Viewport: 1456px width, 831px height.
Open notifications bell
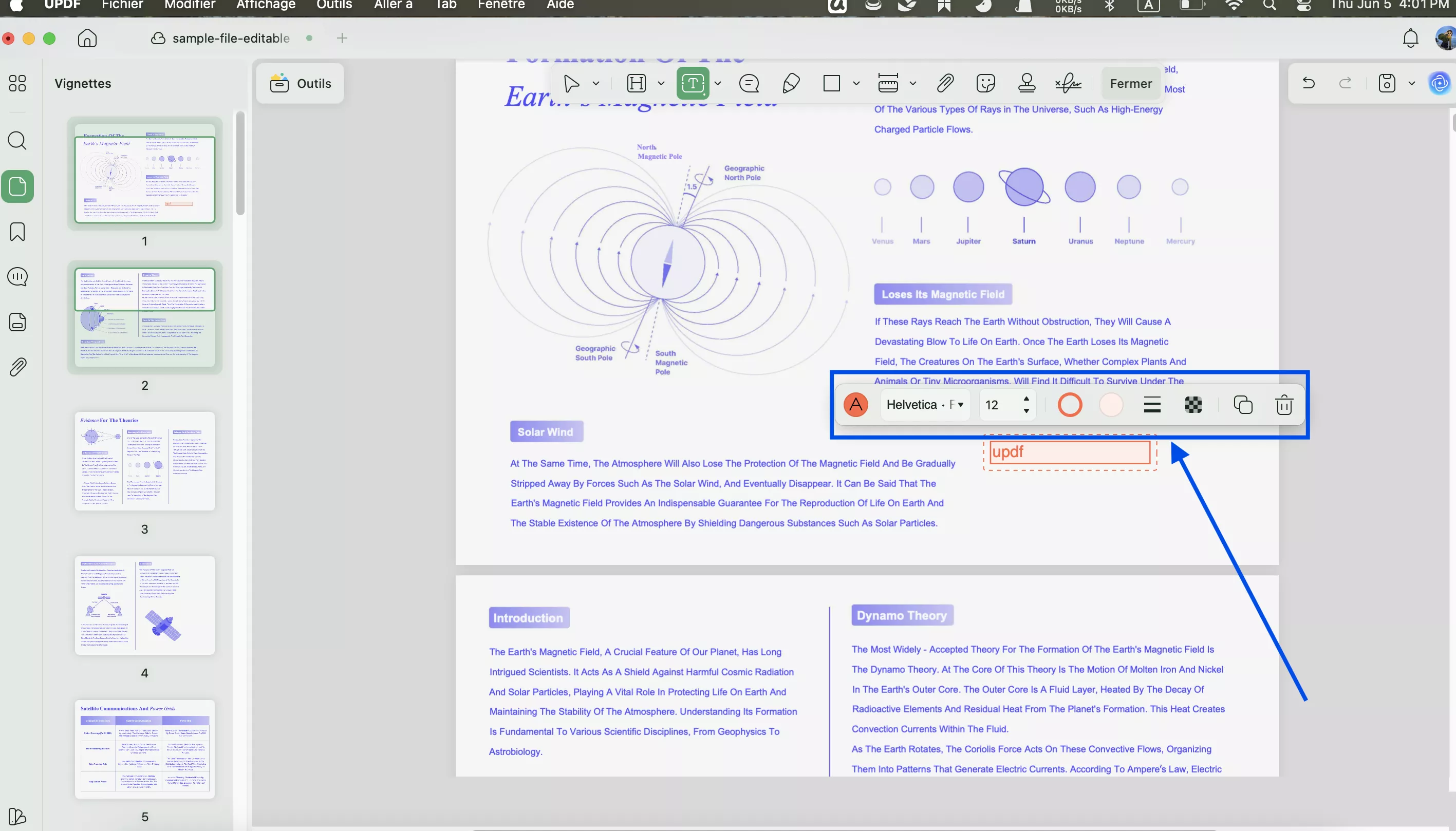(x=1410, y=38)
